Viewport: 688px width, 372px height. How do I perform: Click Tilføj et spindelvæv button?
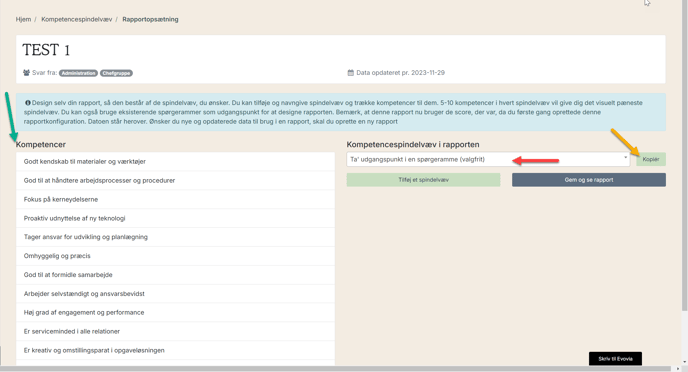[423, 180]
